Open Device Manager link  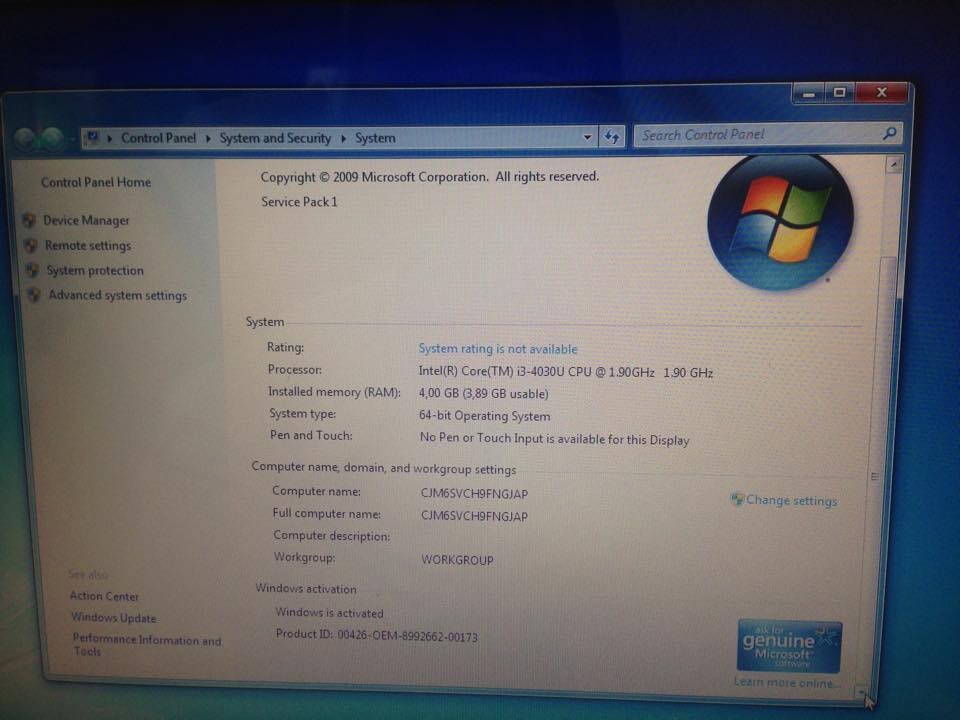coord(86,220)
